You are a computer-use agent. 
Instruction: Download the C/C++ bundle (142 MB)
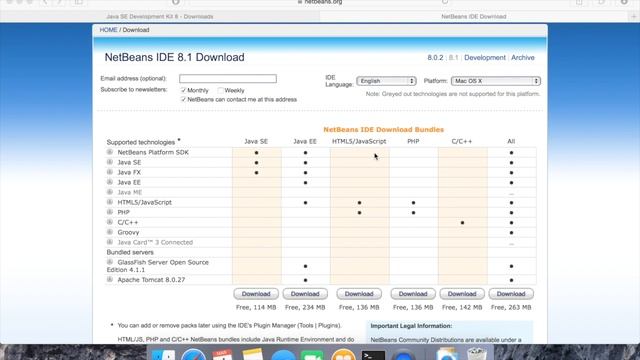462,294
